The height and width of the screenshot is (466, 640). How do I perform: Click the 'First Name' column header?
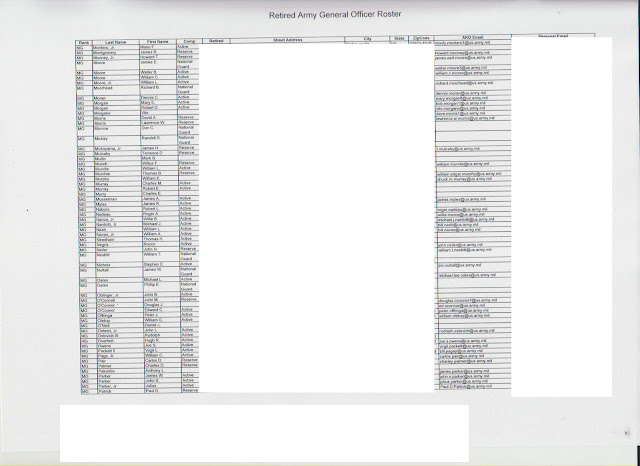click(158, 42)
